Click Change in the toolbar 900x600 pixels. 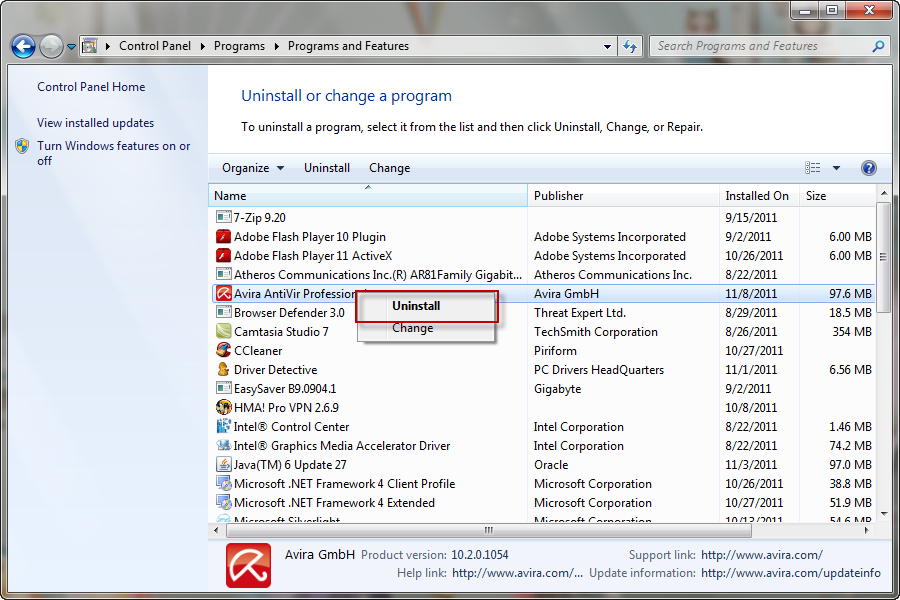[389, 168]
